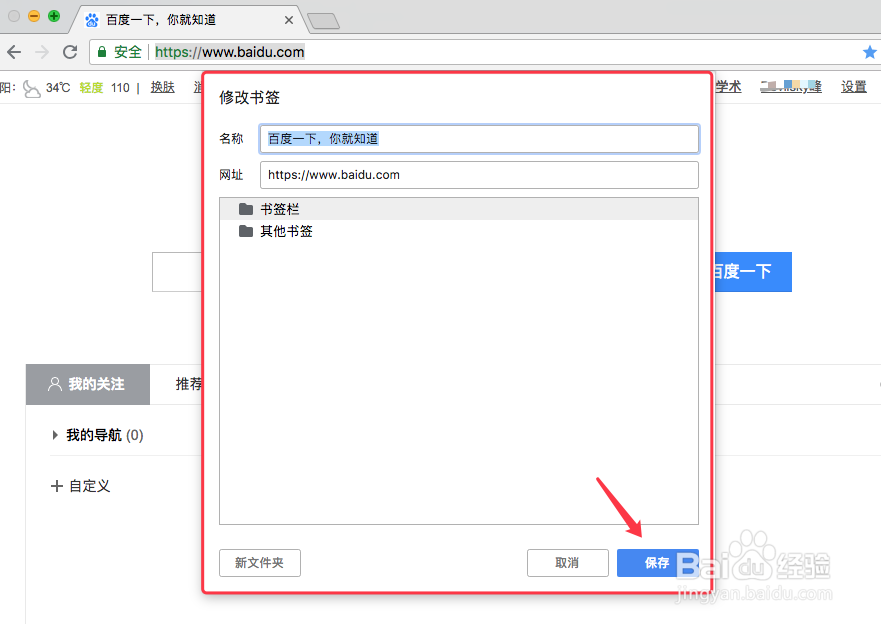Click the browser back arrow
The height and width of the screenshot is (624, 881).
(x=14, y=52)
